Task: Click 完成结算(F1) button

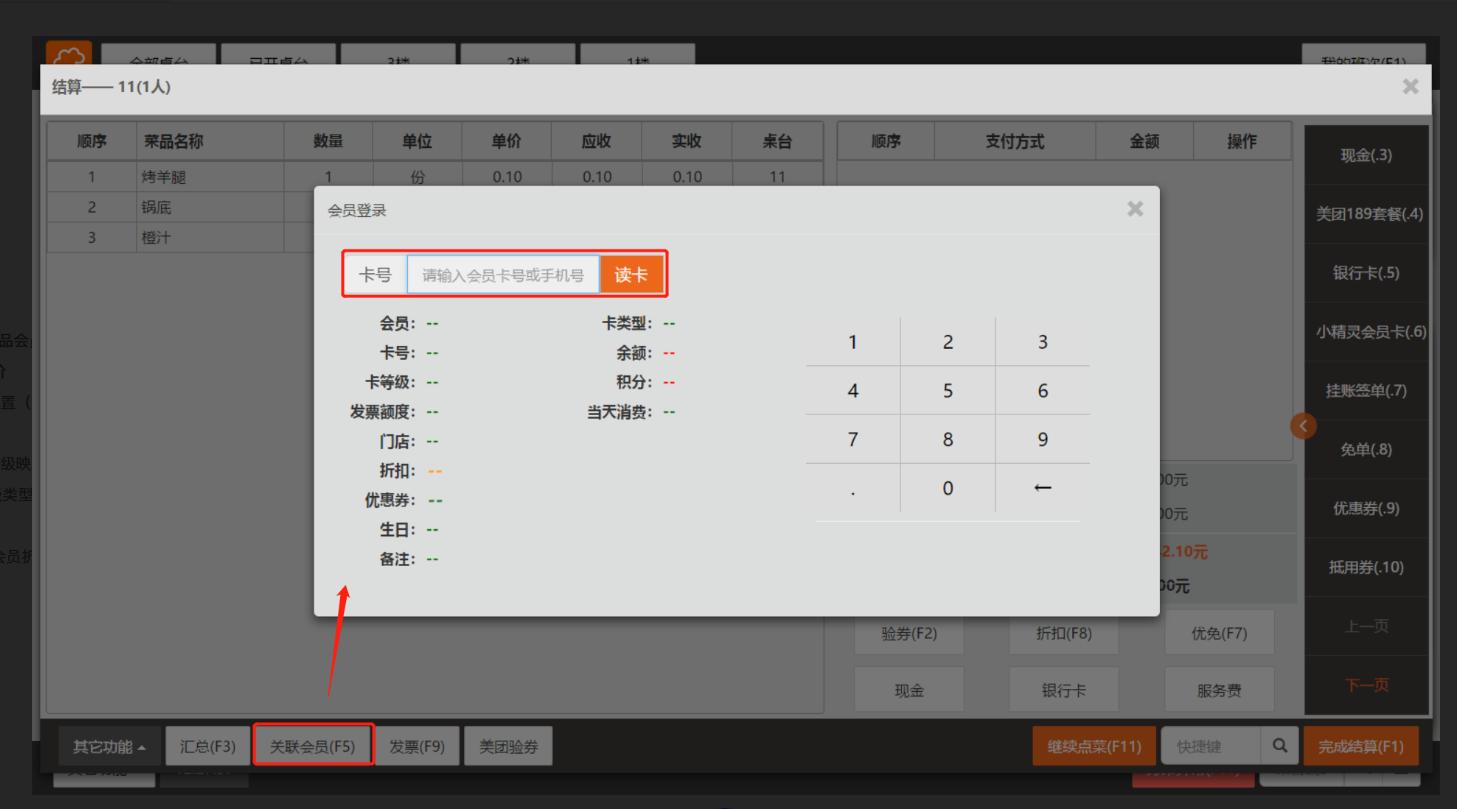Action: [x=1361, y=746]
